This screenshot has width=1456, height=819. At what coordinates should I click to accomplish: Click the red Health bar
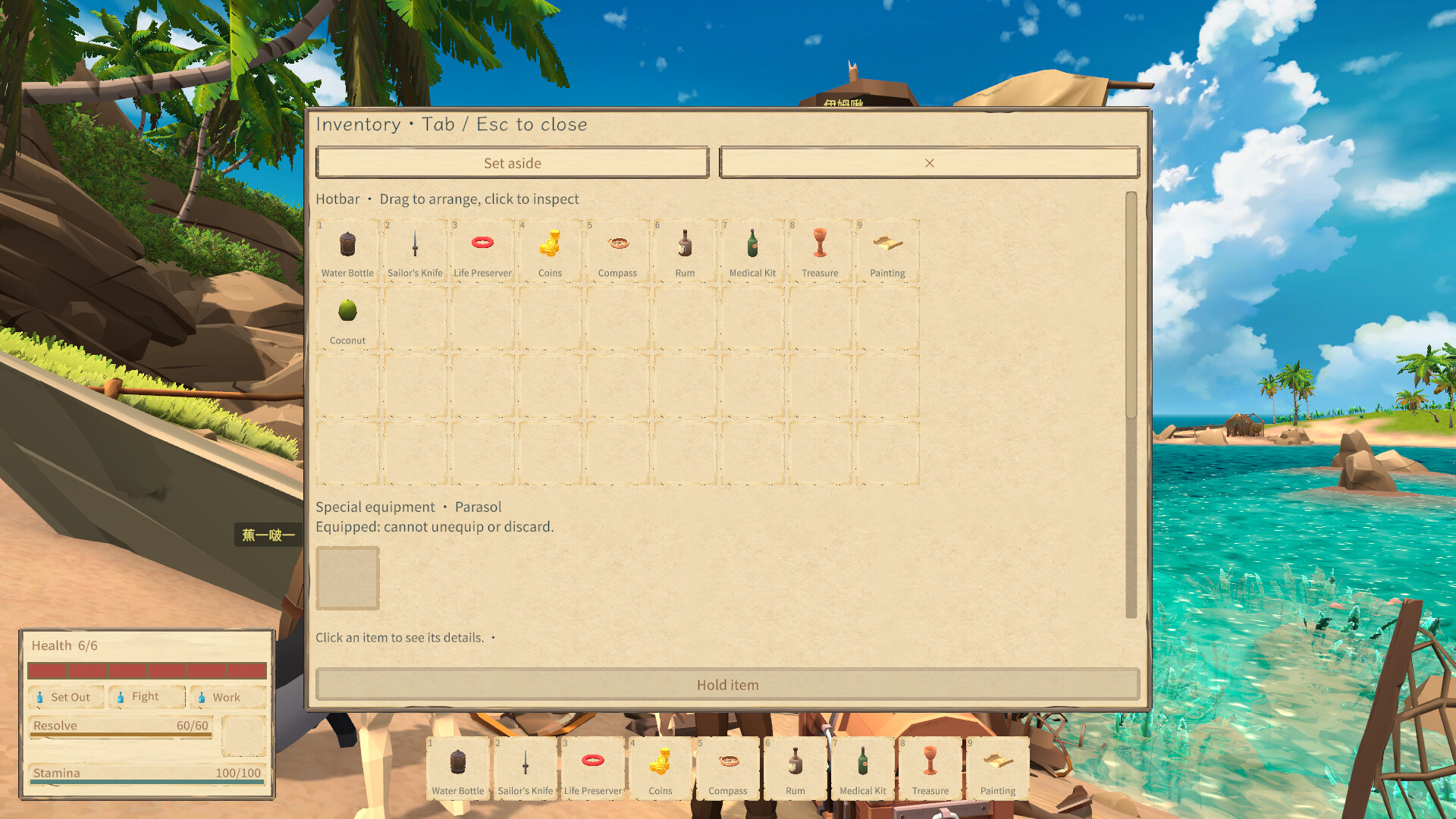[147, 670]
